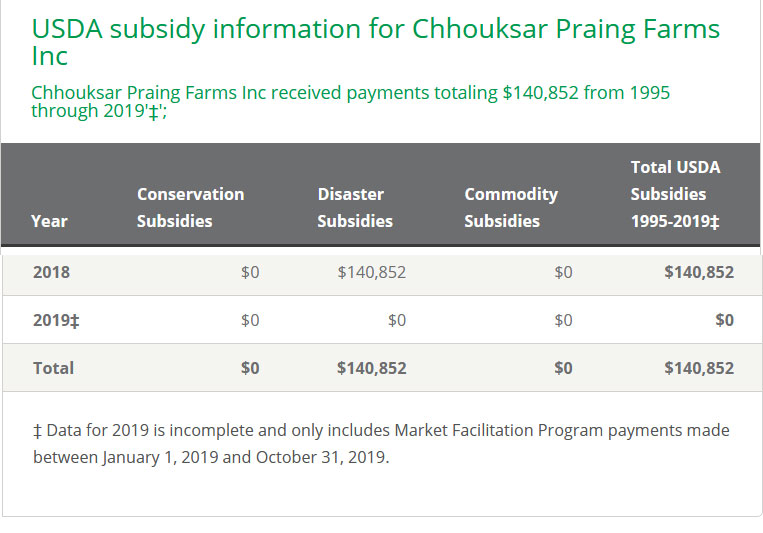
Task: Click the green payments summary subheading
Action: coord(350,101)
